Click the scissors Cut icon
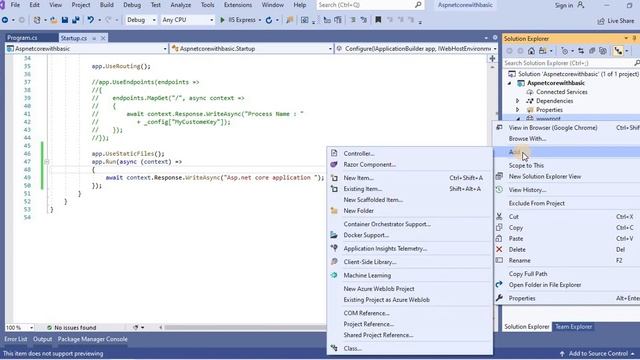The width and height of the screenshot is (640, 360). click(499, 216)
